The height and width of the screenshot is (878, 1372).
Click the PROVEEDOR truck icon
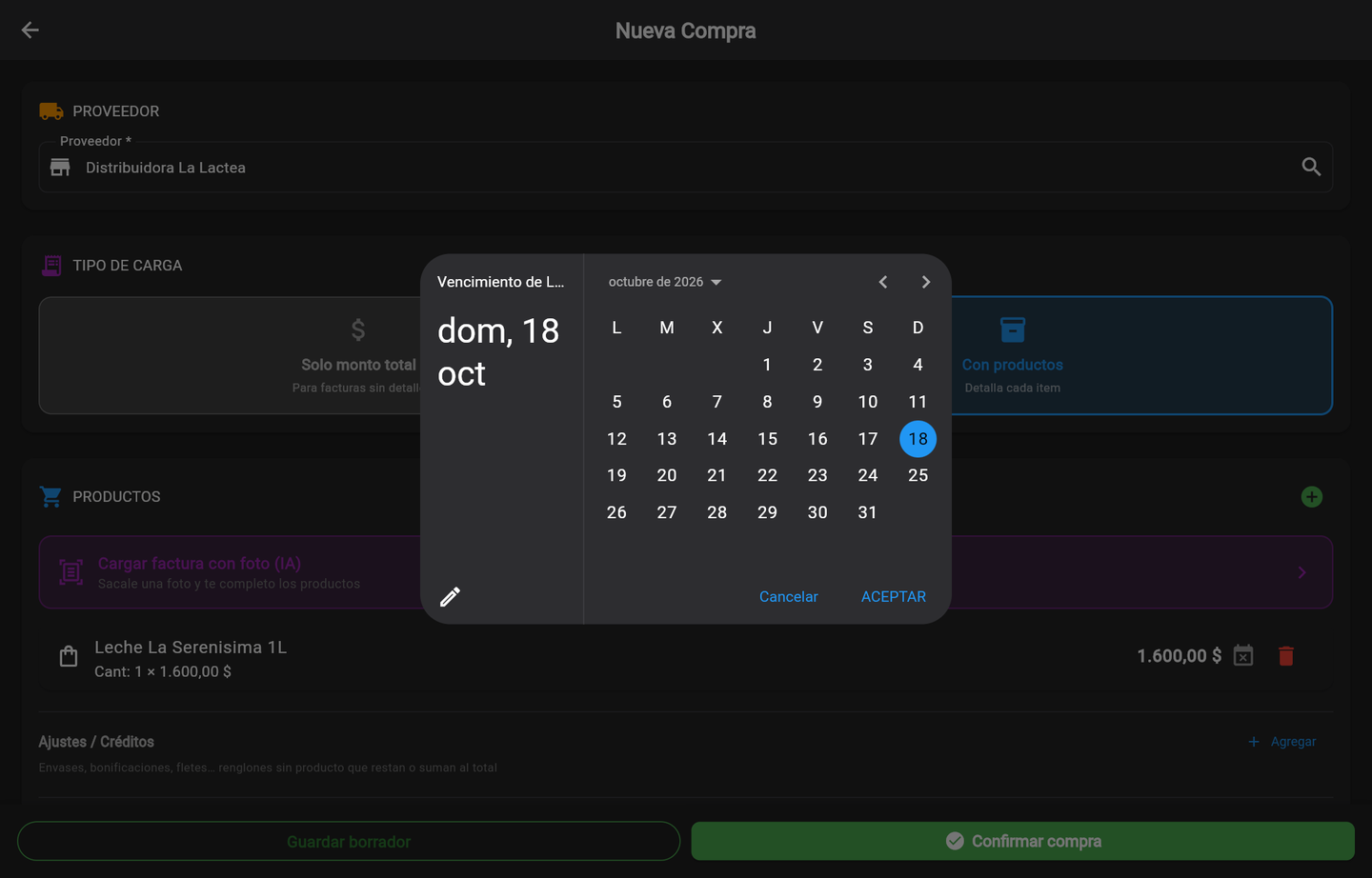pos(51,111)
